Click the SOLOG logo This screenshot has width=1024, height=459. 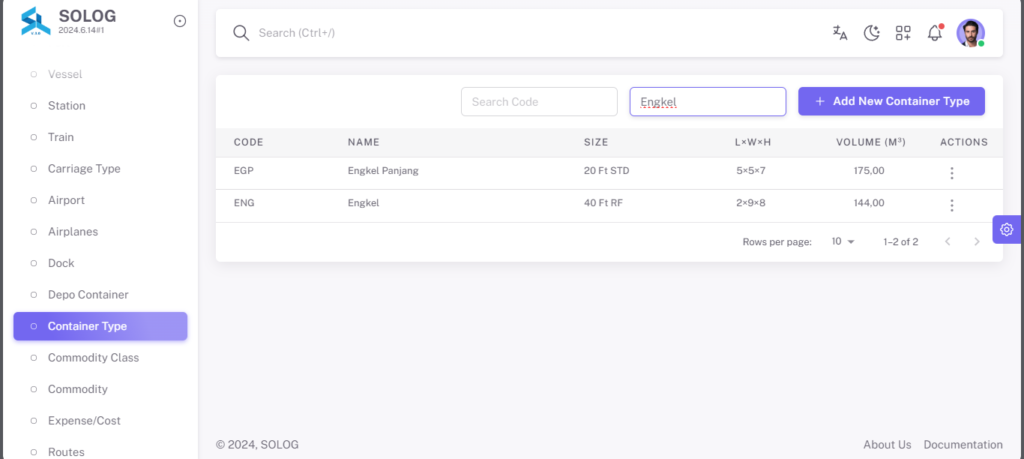click(x=35, y=21)
